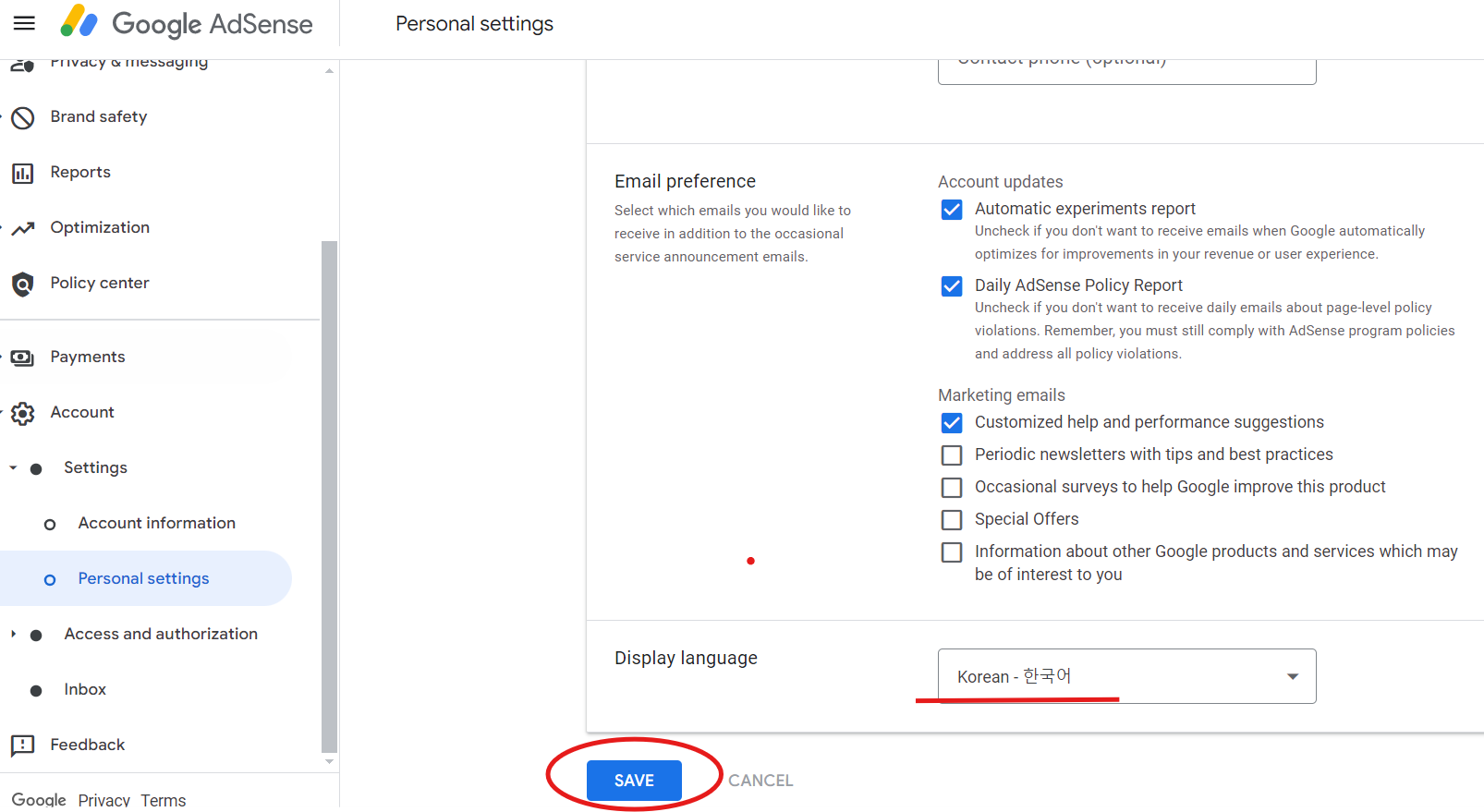Click sidebar scroll down arrow
This screenshot has width=1484, height=812.
(x=329, y=762)
